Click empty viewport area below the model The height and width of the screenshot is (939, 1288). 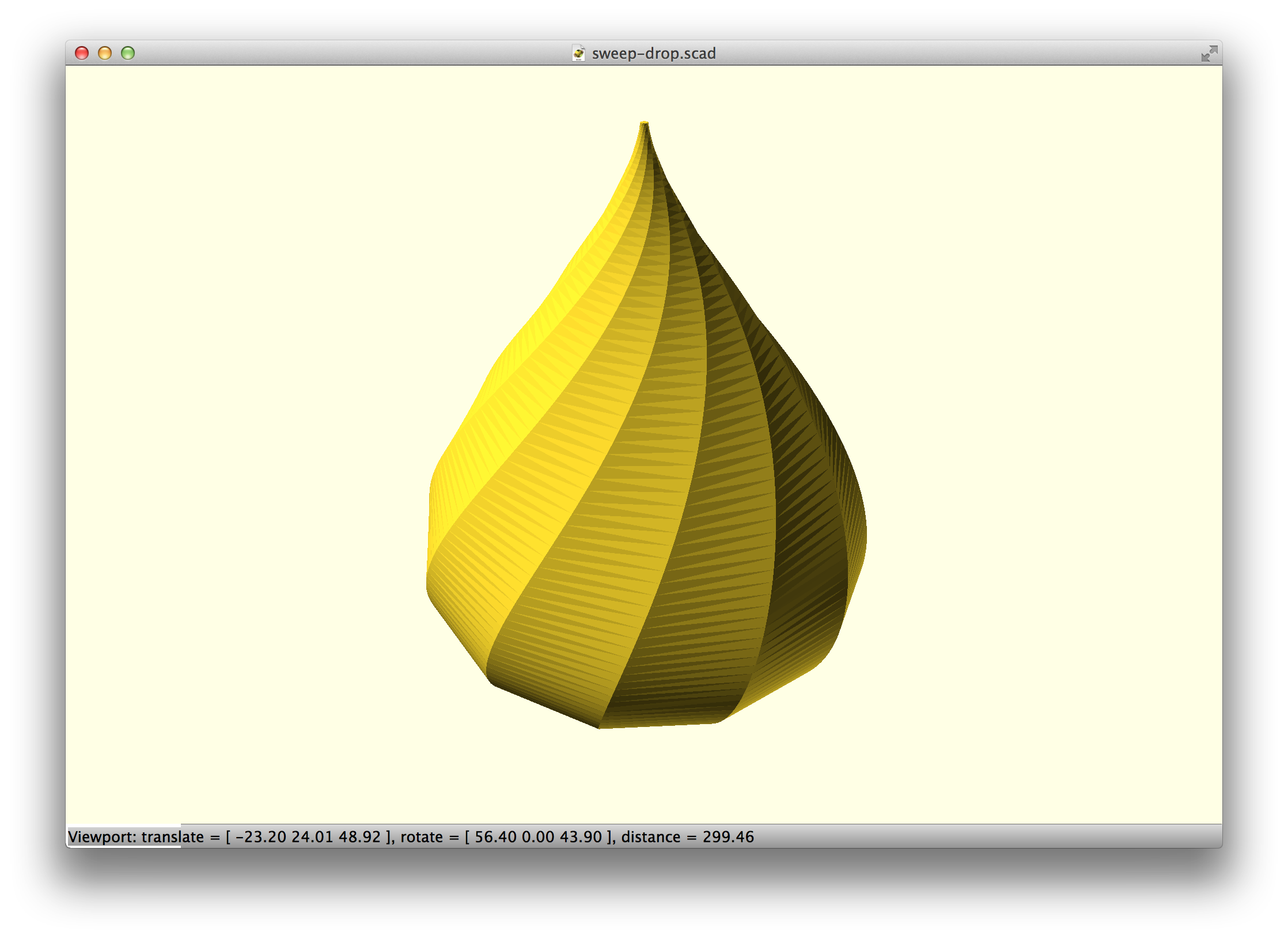click(x=645, y=778)
